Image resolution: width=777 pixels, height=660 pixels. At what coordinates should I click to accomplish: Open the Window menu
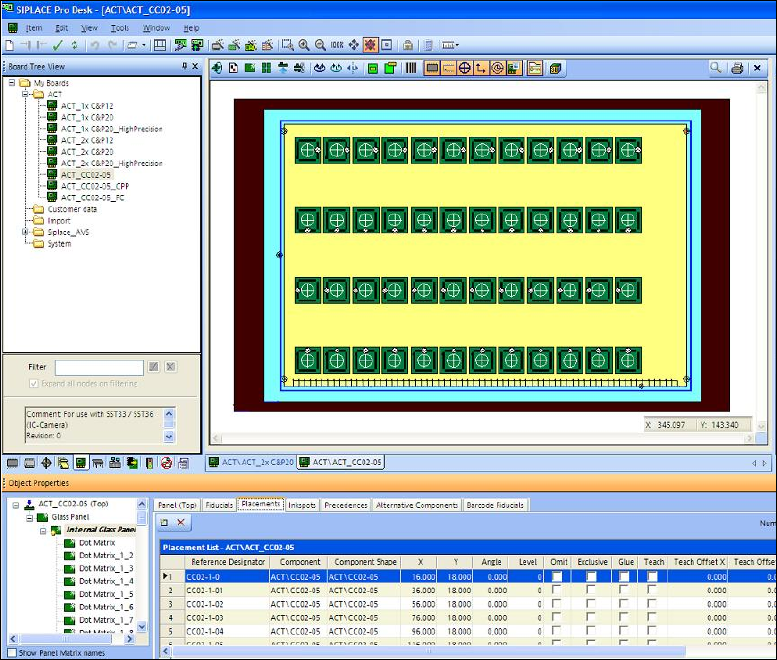(156, 28)
